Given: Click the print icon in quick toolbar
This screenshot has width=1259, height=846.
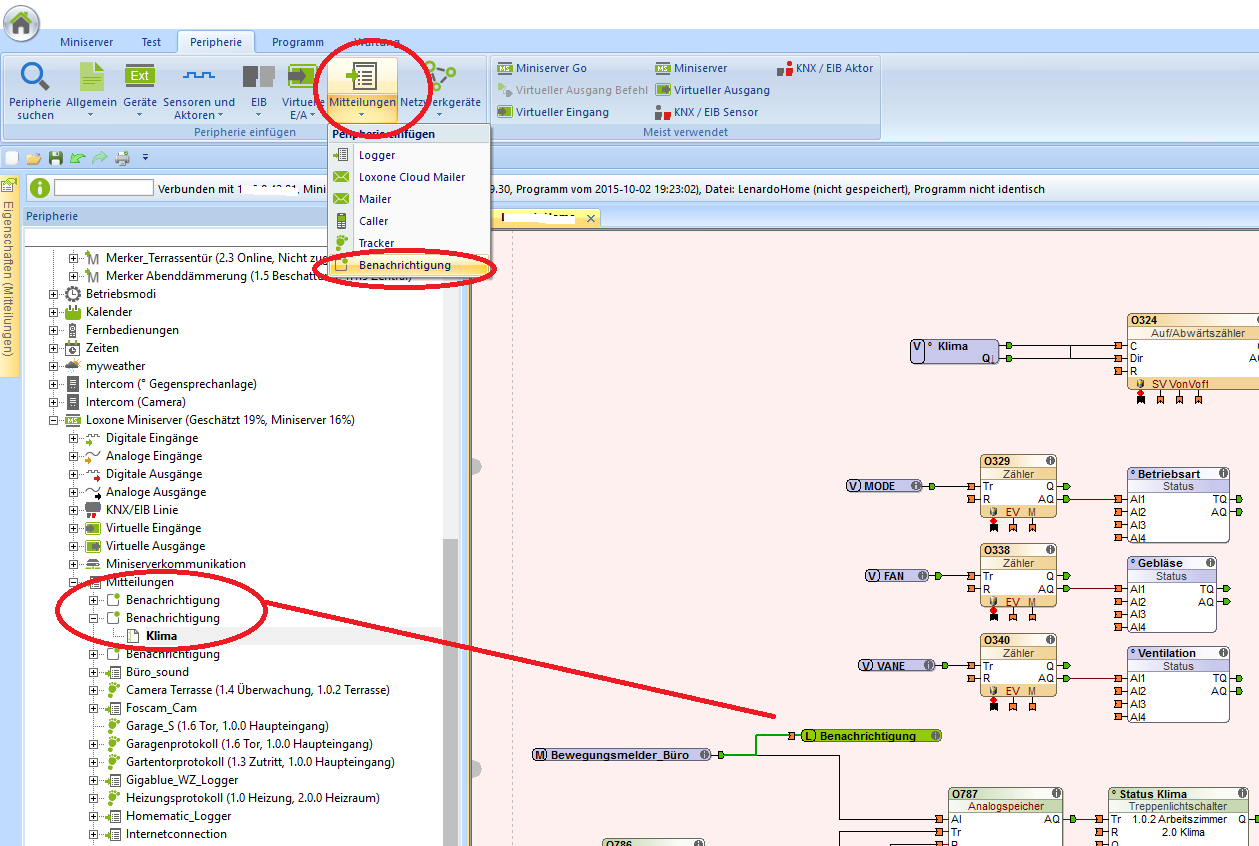Looking at the screenshot, I should 122,158.
